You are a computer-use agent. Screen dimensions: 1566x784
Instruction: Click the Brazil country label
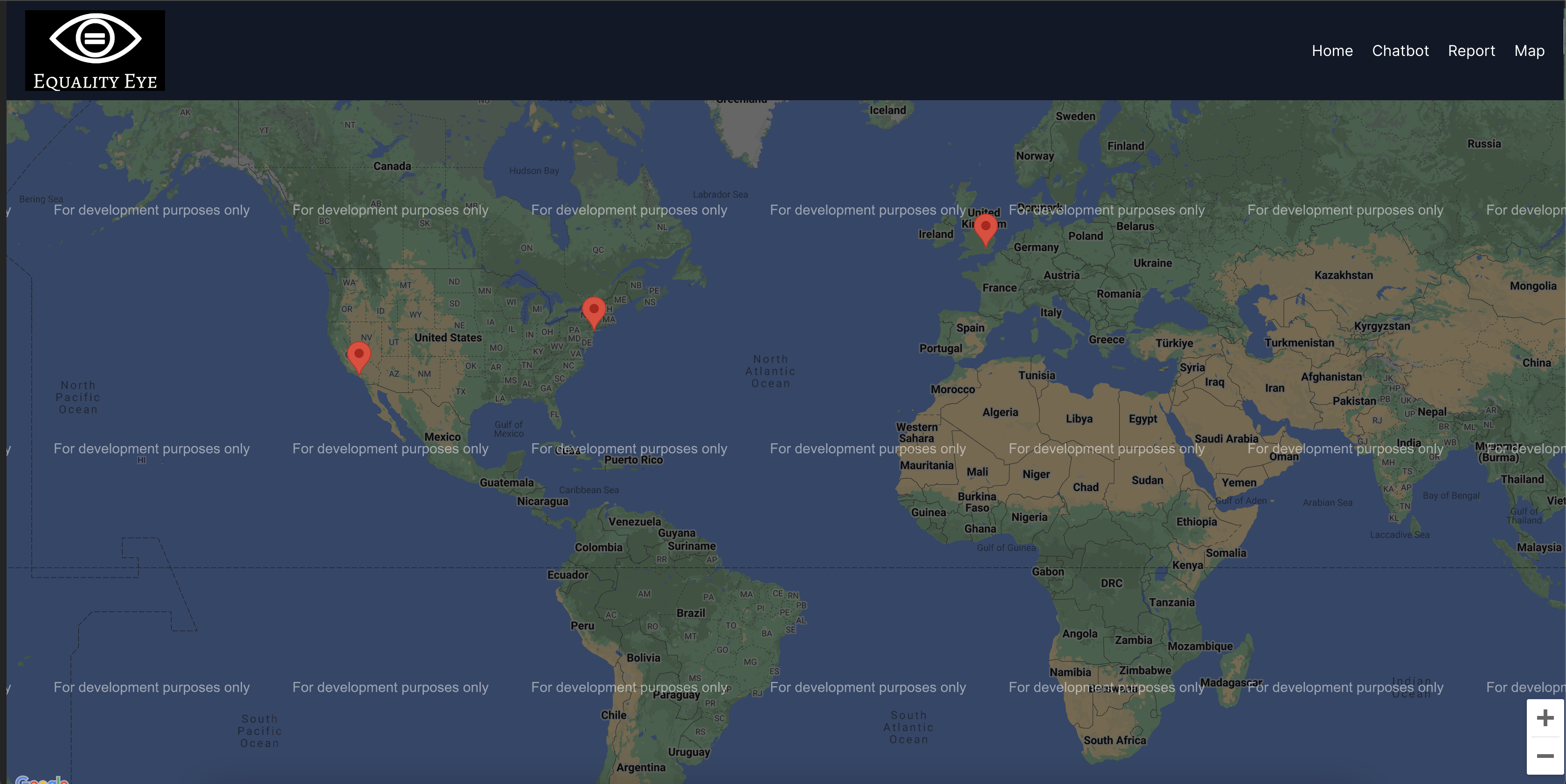tap(691, 612)
